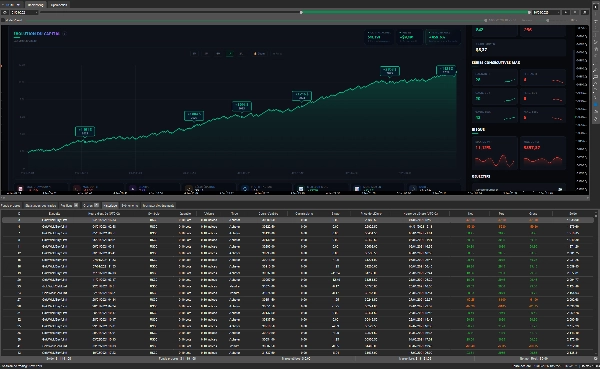Screen dimensions: 600x369
Task: Select the green-highlighted period button above the chart
Action: 230,54
